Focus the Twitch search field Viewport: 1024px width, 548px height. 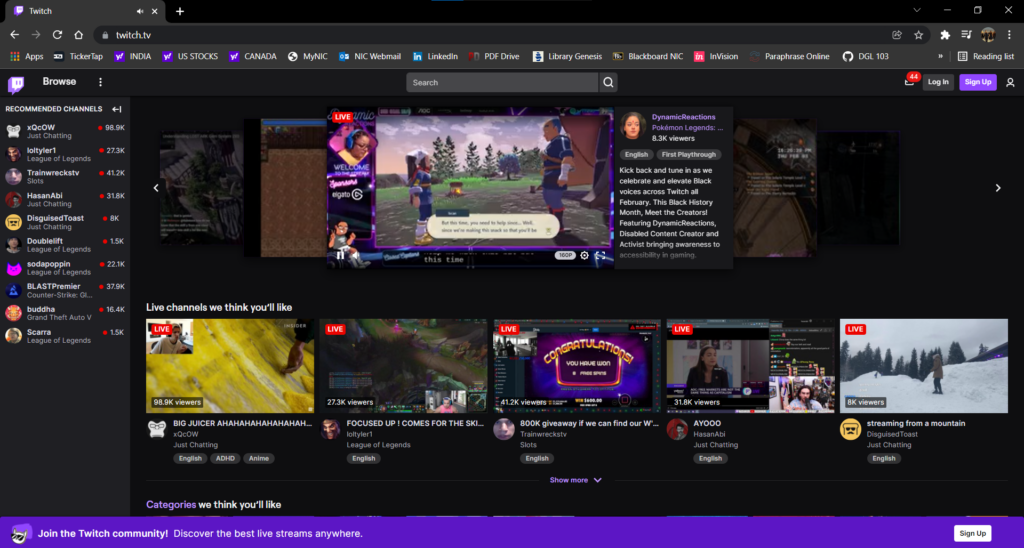[x=502, y=82]
